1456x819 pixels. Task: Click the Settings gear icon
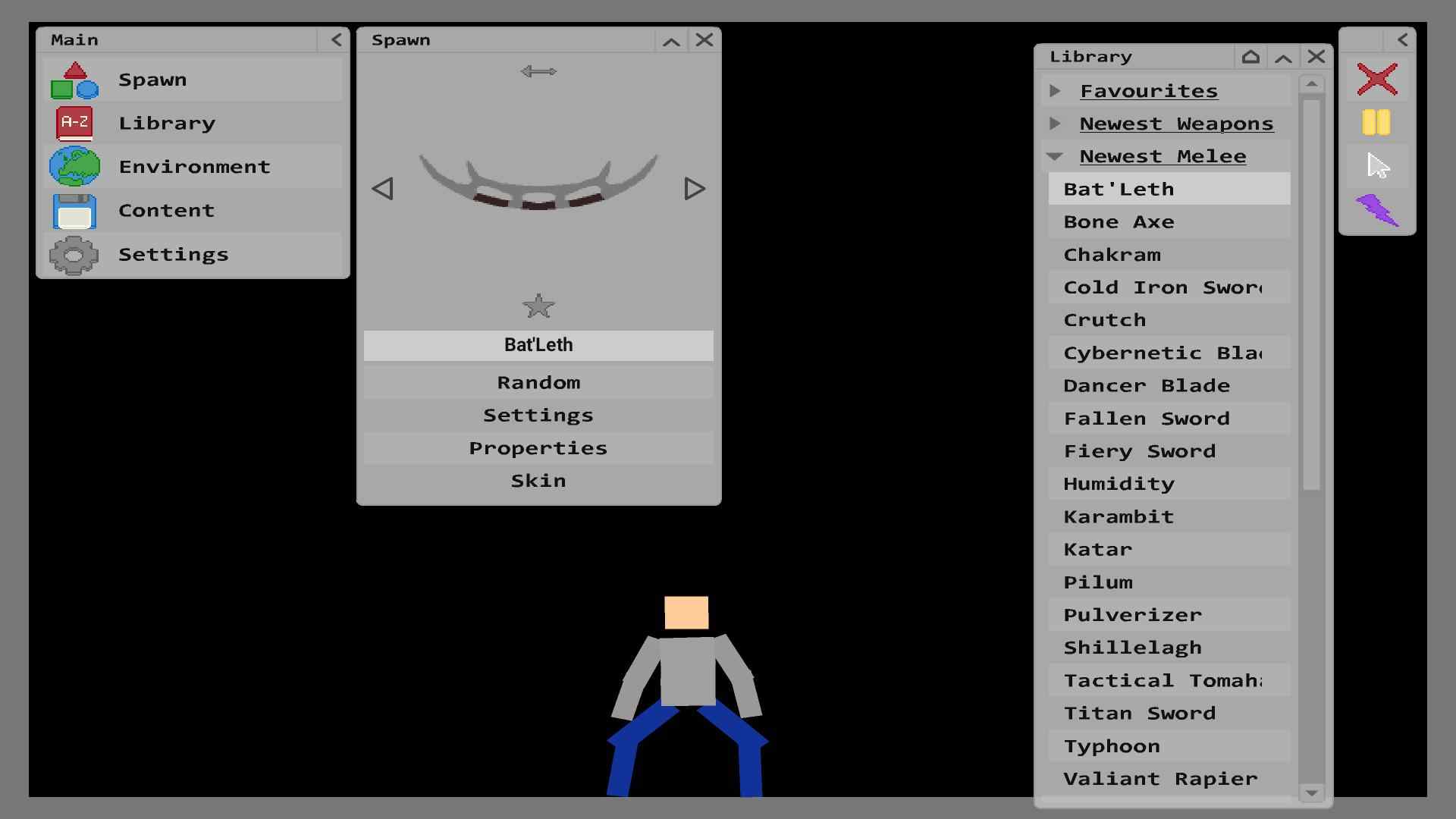pos(75,253)
